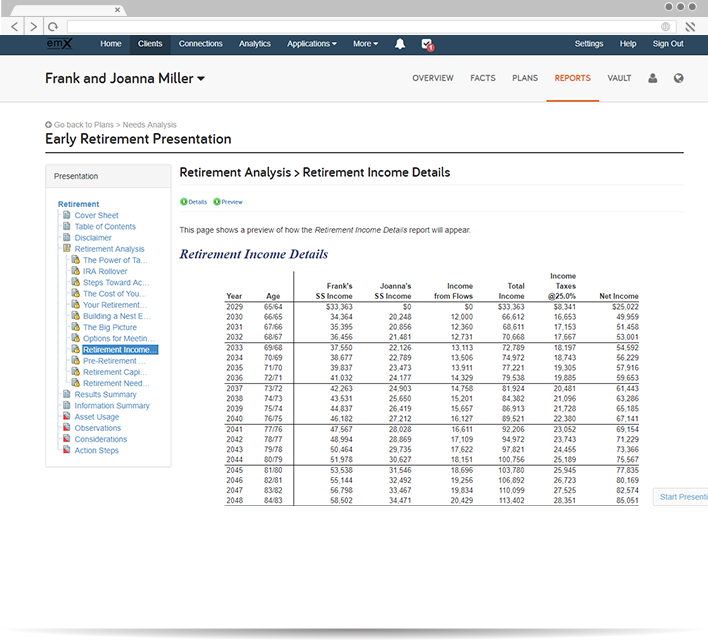The height and width of the screenshot is (640, 708).
Task: Click the notifications bell icon
Action: click(400, 44)
